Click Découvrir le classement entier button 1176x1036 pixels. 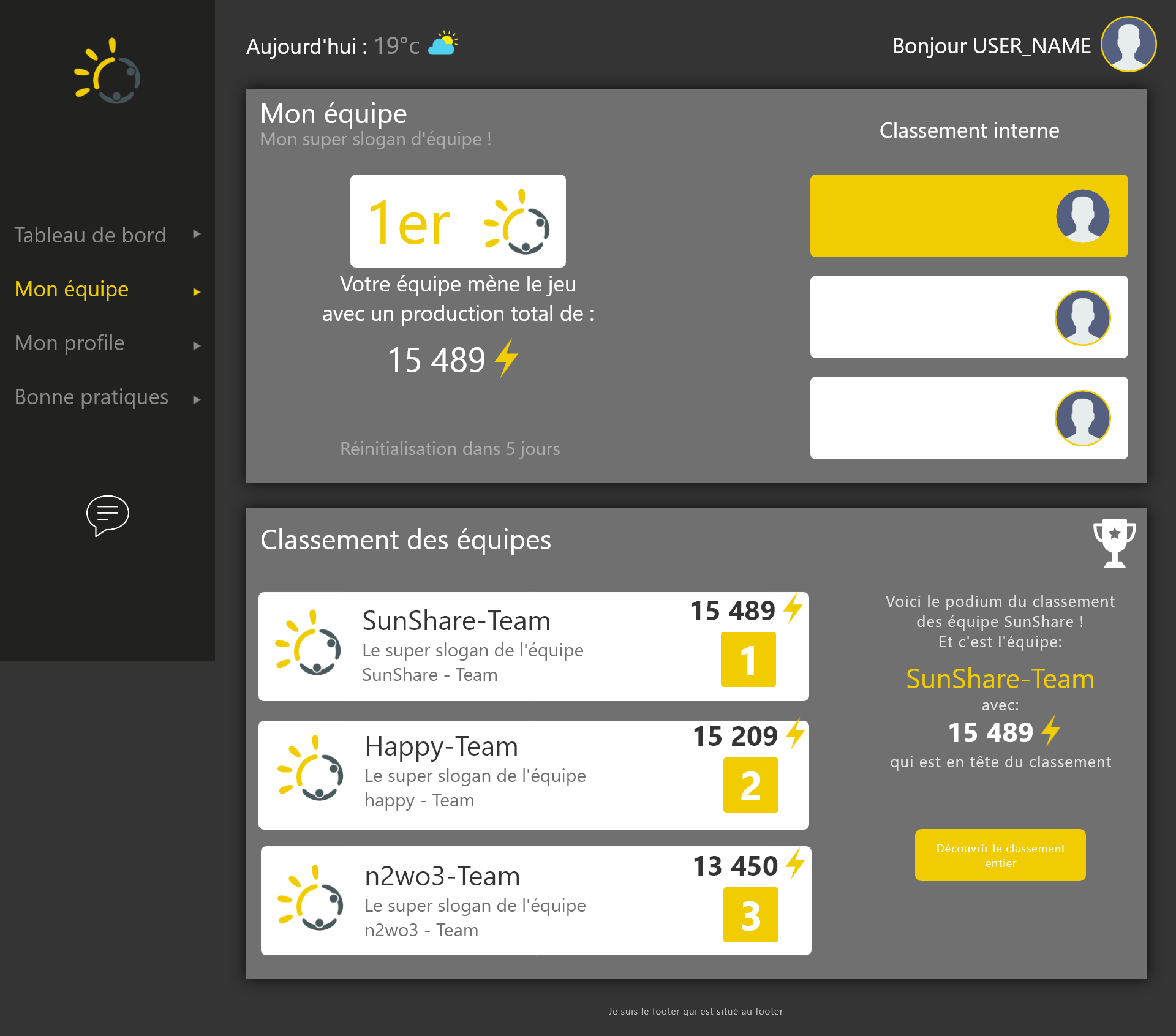tap(1000, 855)
